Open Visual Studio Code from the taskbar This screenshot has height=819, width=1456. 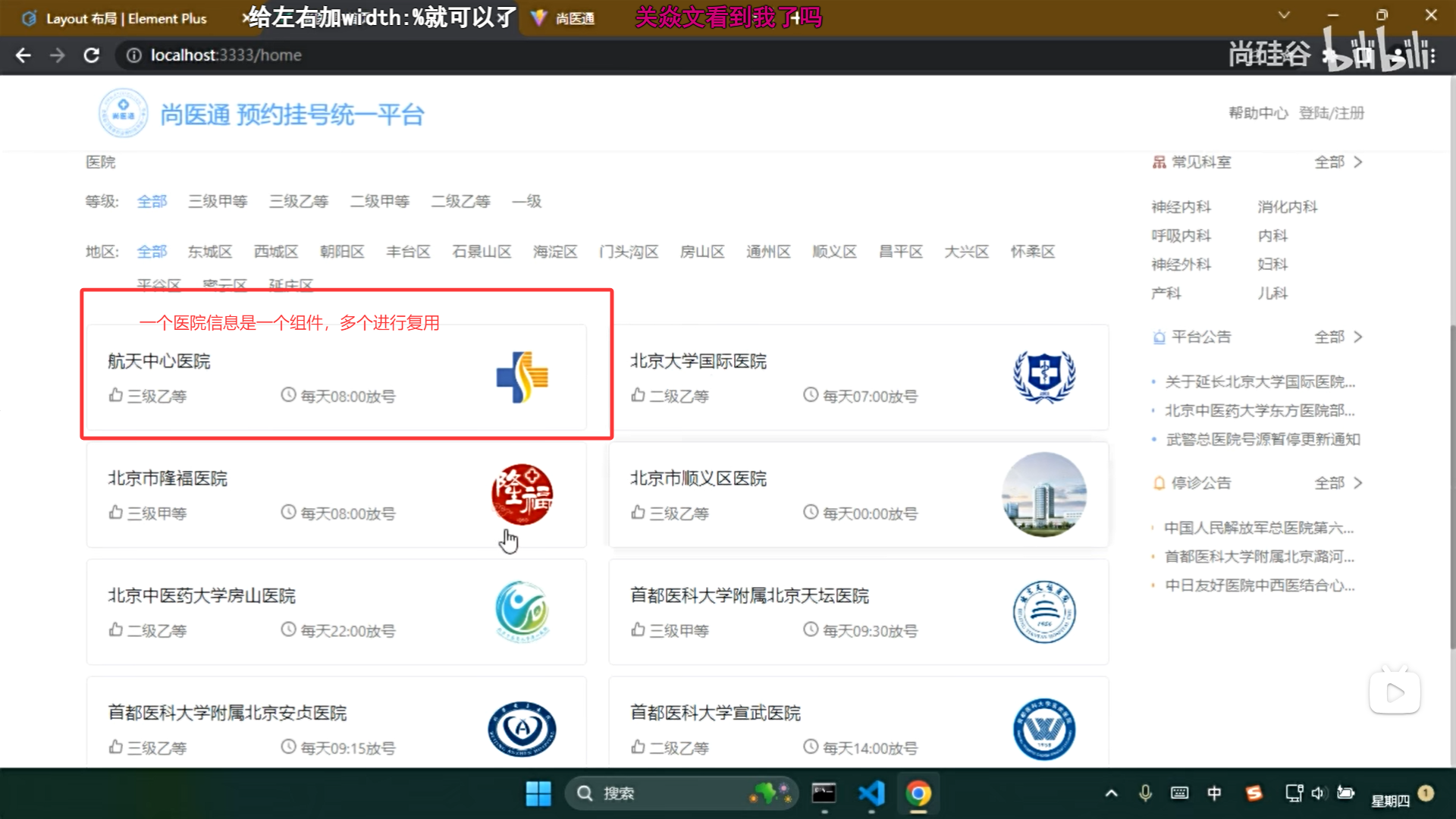[871, 793]
